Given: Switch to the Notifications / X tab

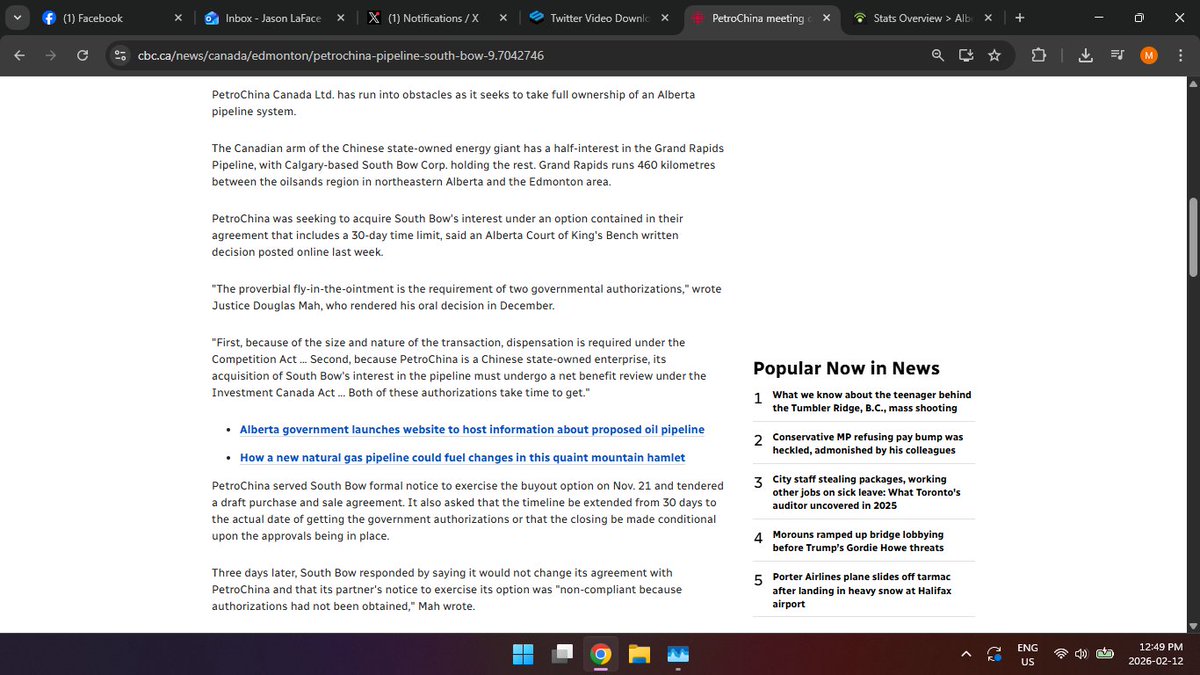Looking at the screenshot, I should pos(438,18).
